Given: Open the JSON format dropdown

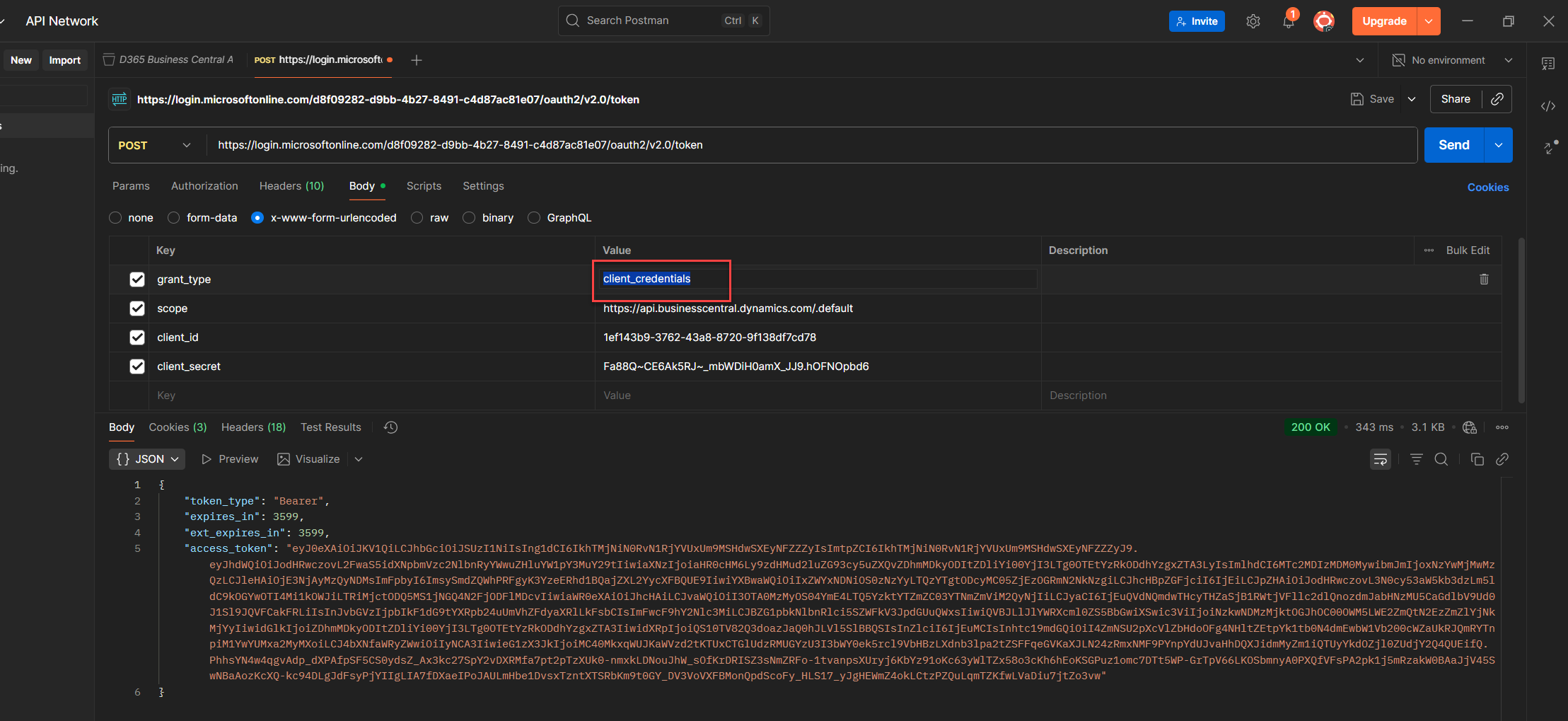Looking at the screenshot, I should (147, 459).
